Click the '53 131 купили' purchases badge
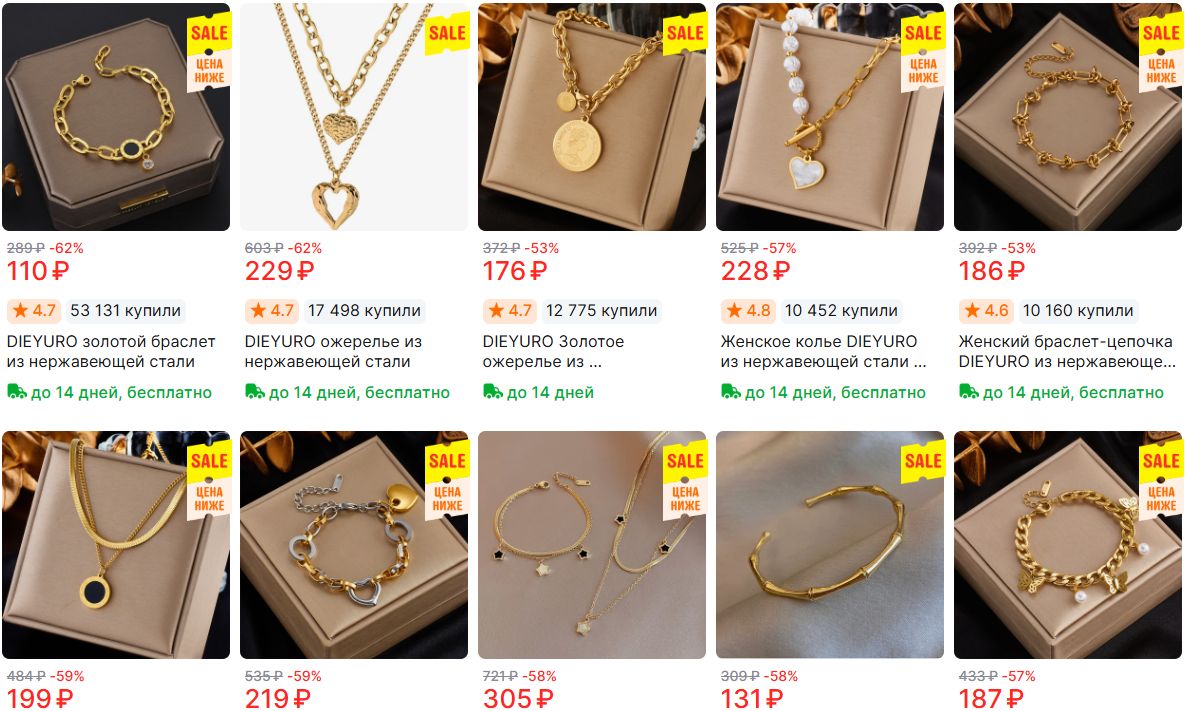 click(126, 311)
